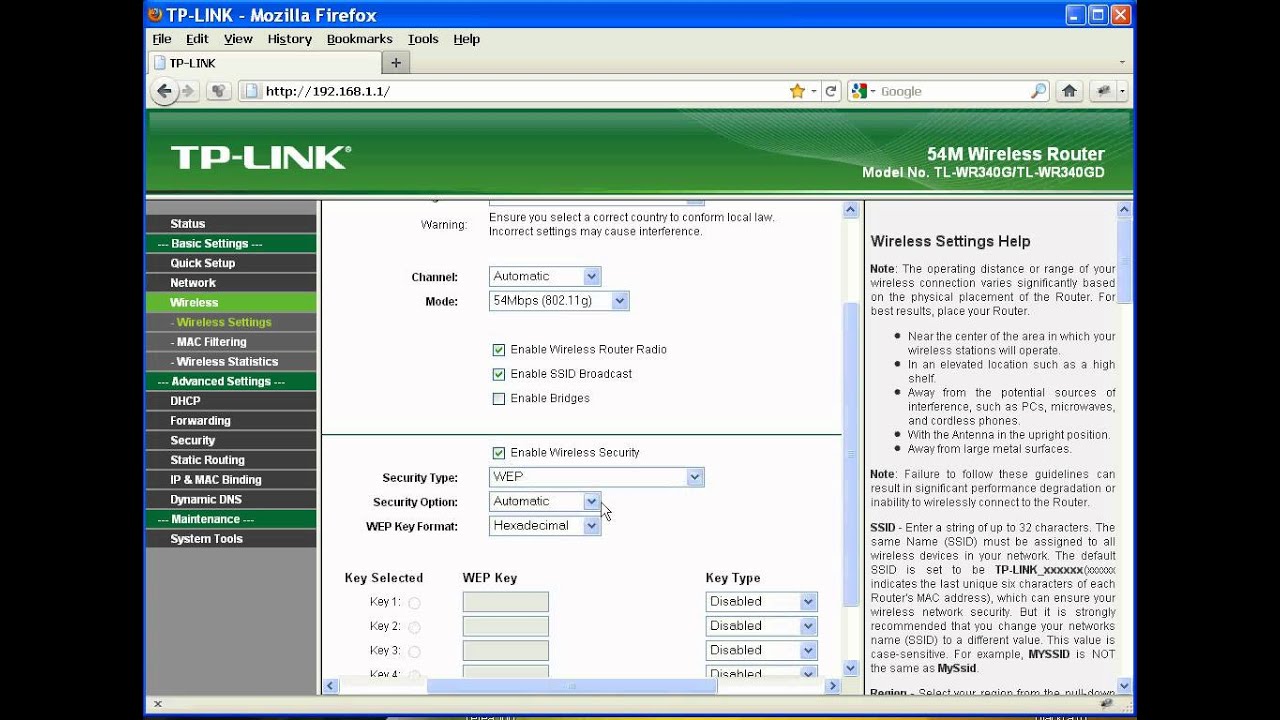Select the Key 1 radio button
The width and height of the screenshot is (1280, 720).
pos(414,603)
